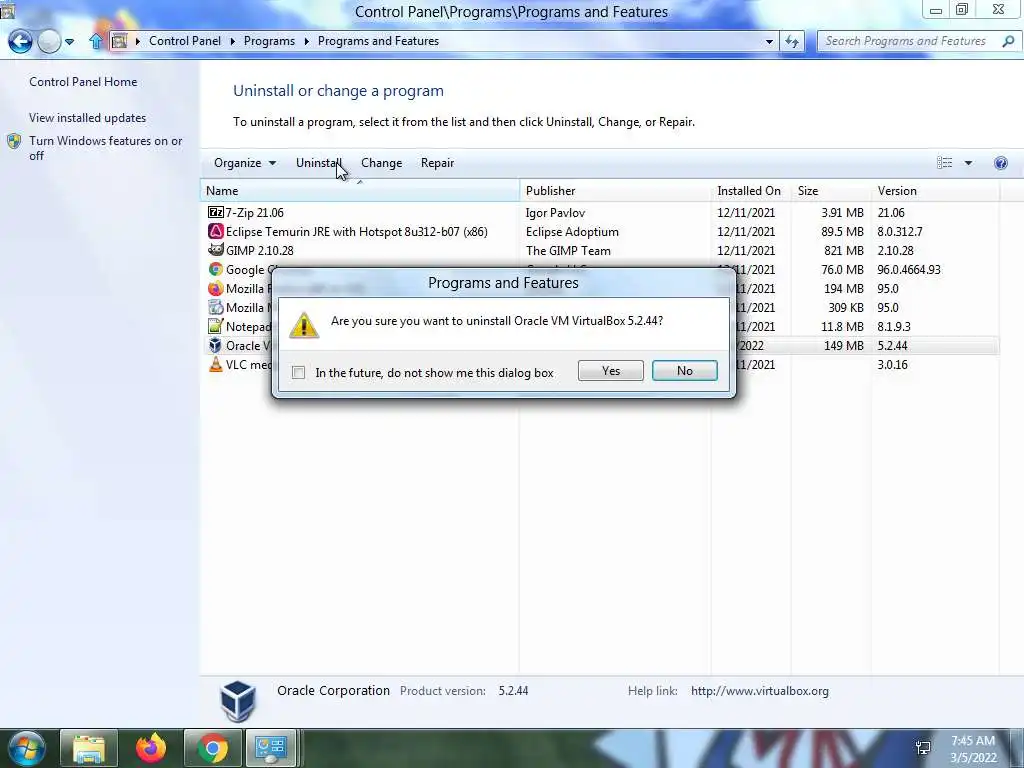Click the Forward navigation arrow
The image size is (1024, 768).
49,42
